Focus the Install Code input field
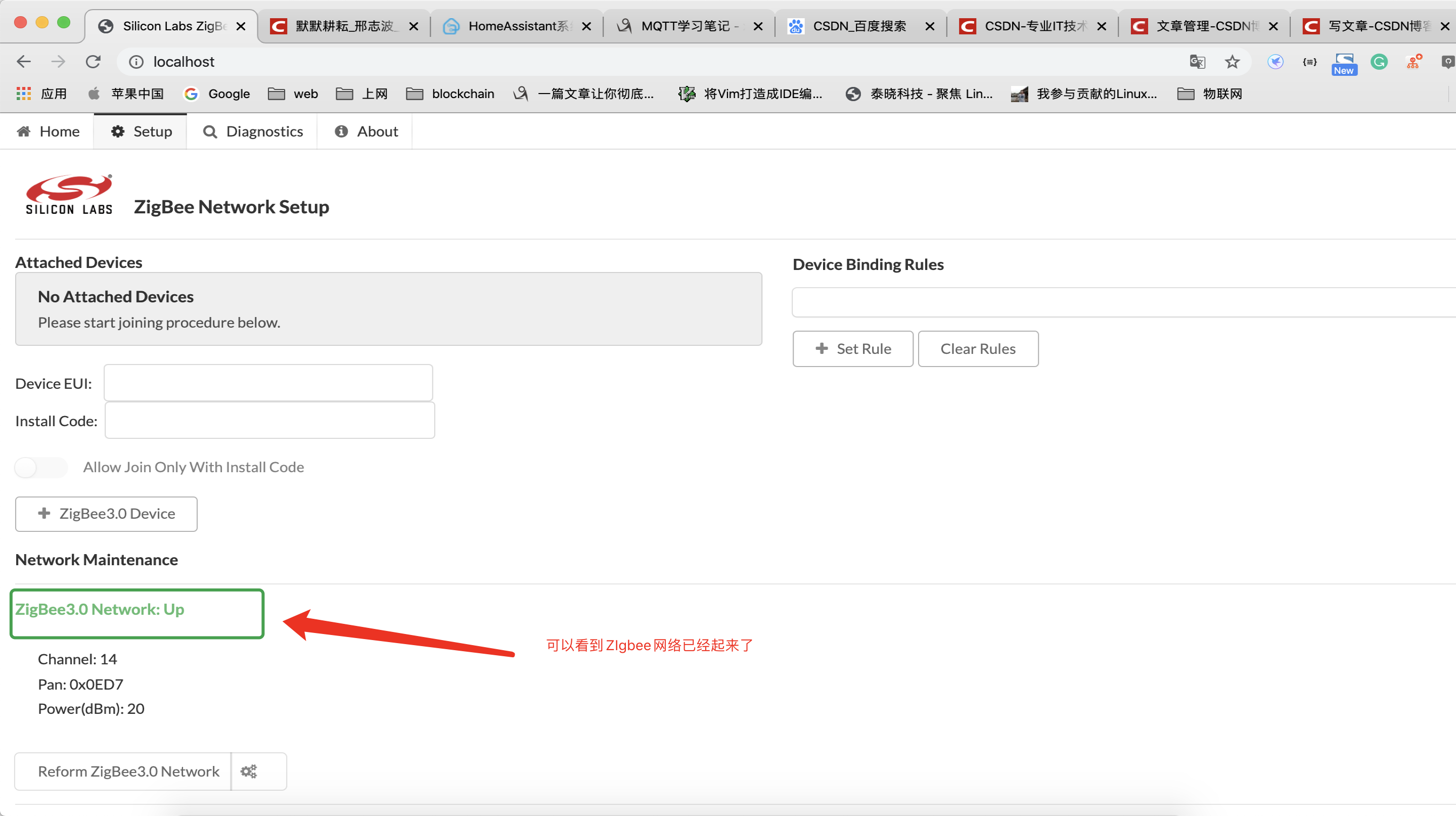The height and width of the screenshot is (816, 1456). 269,420
